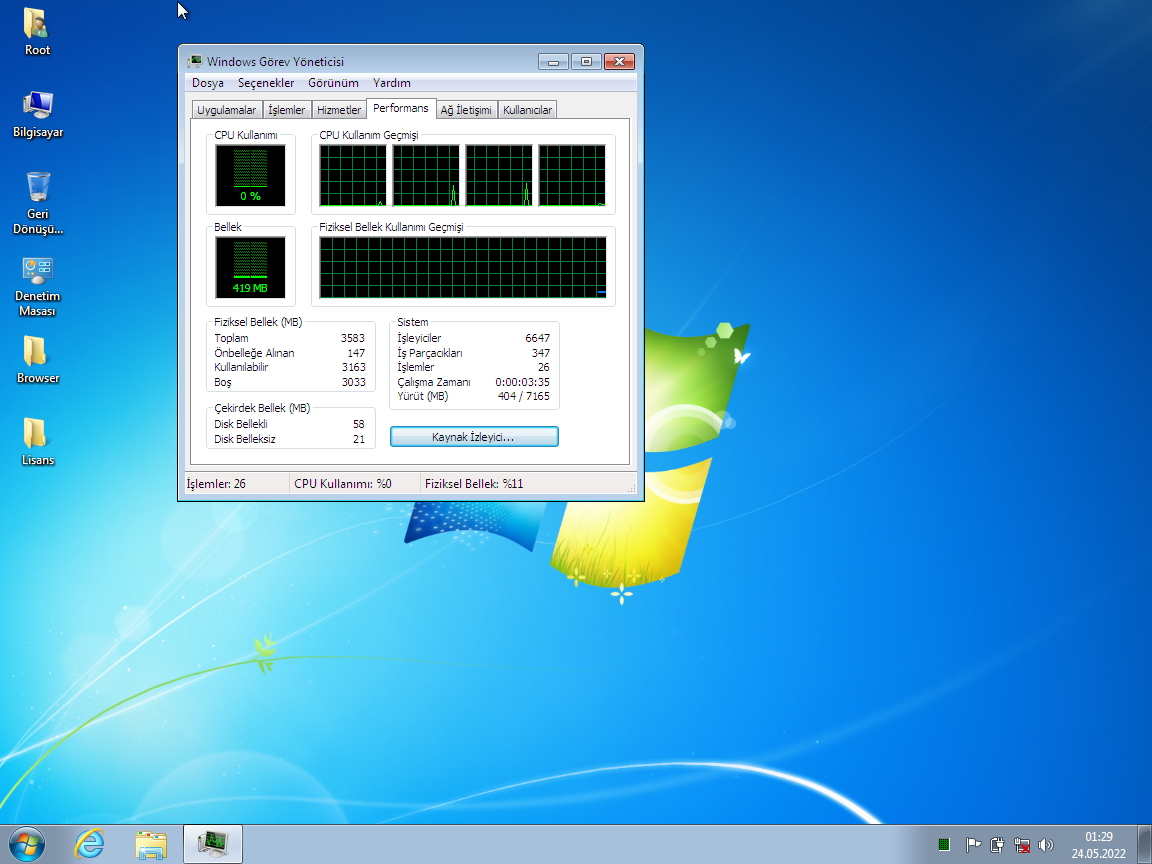This screenshot has width=1152, height=864.
Task: Open the Dosya menu
Action: [208, 83]
